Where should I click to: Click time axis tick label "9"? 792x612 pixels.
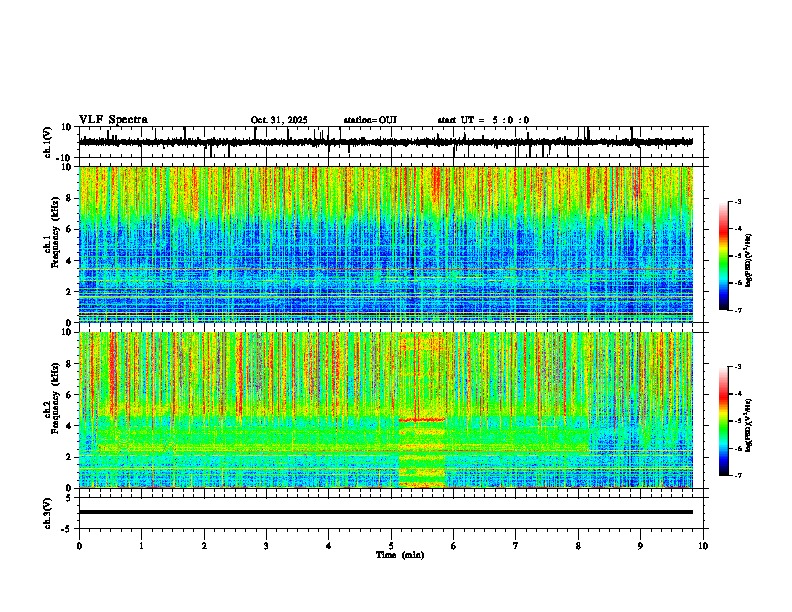coord(640,546)
